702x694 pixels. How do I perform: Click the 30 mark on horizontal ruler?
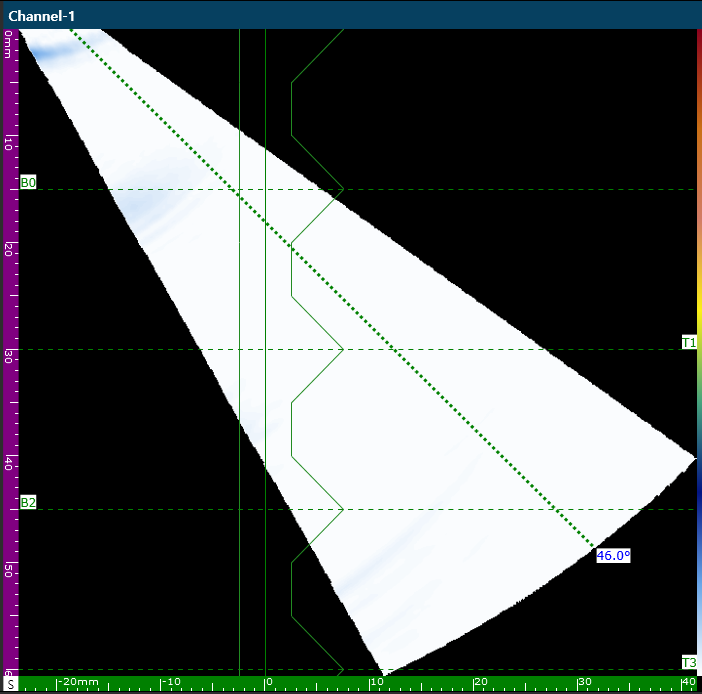[585, 681]
